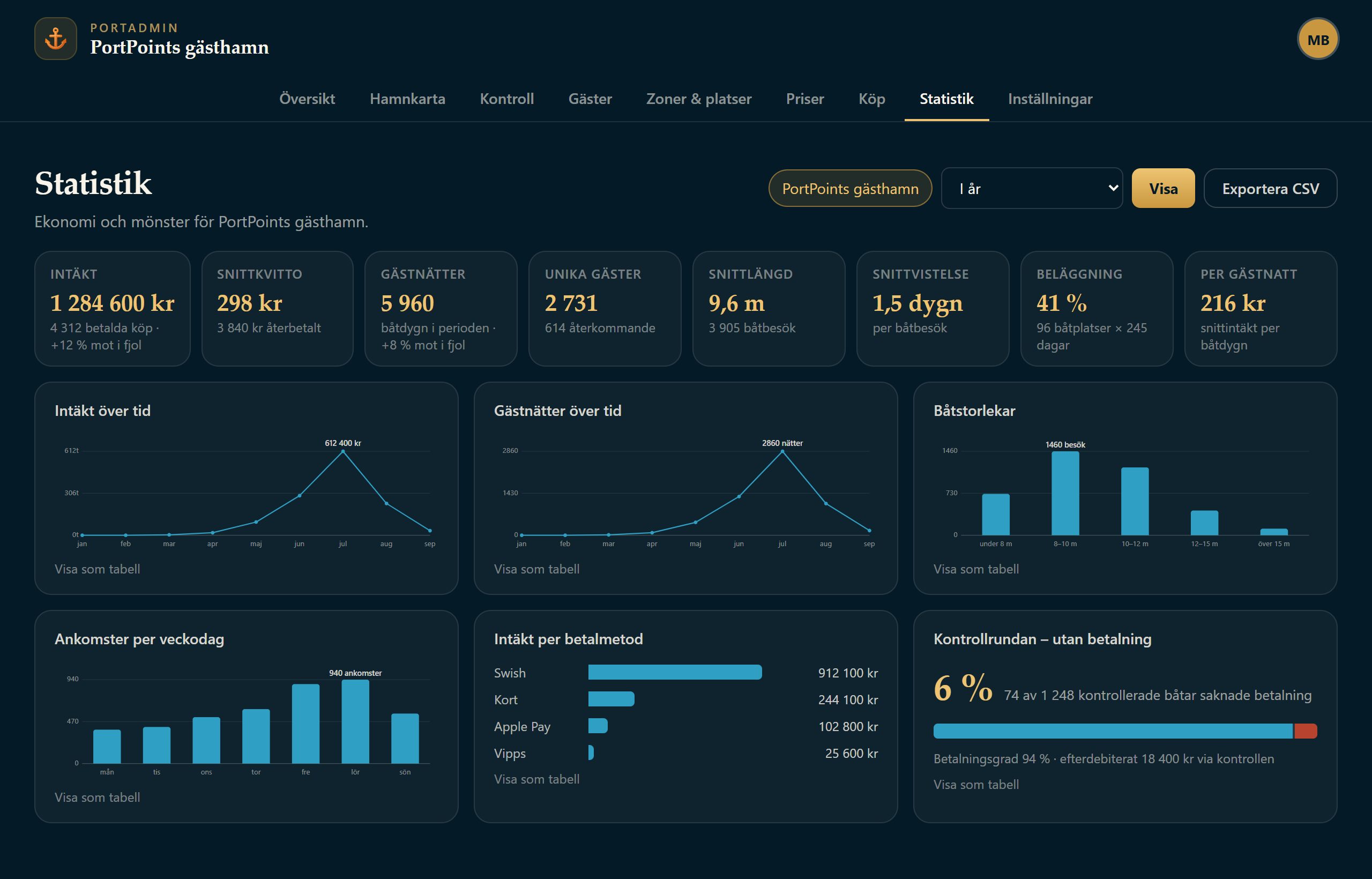Click the anchor logo icon
Viewport: 1372px width, 879px height.
[x=55, y=39]
